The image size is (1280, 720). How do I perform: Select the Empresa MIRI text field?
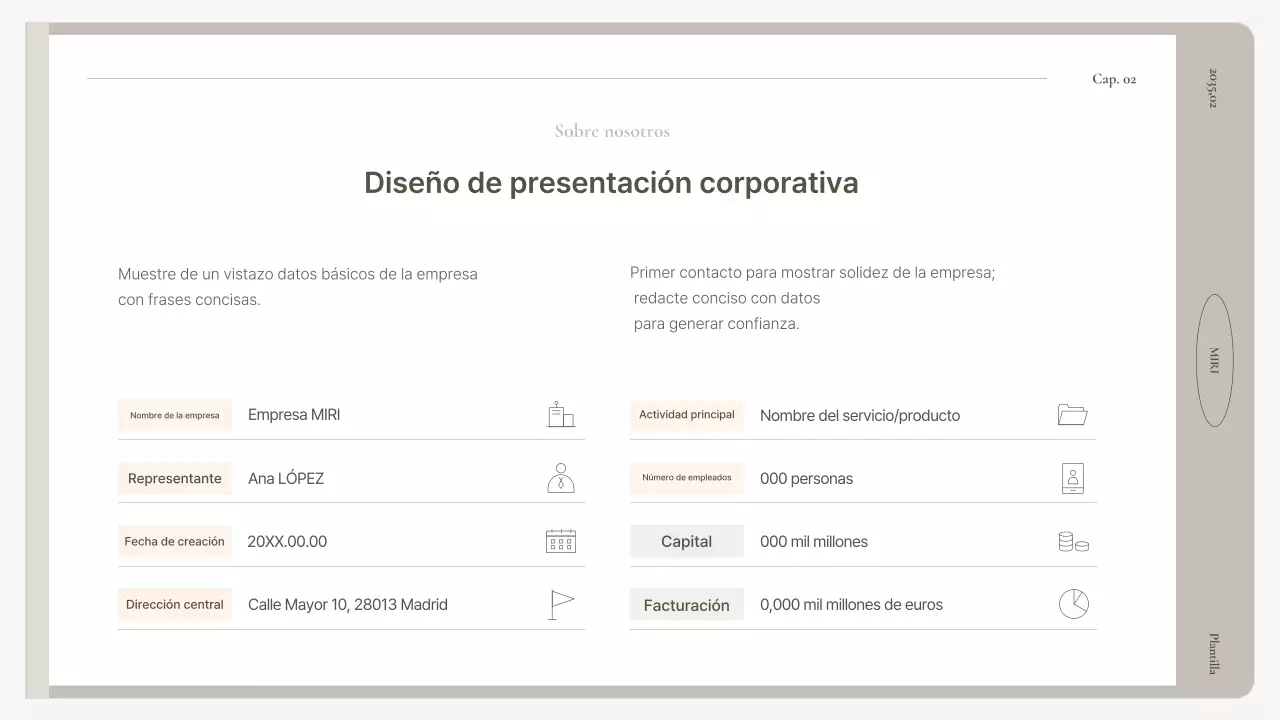[293, 414]
